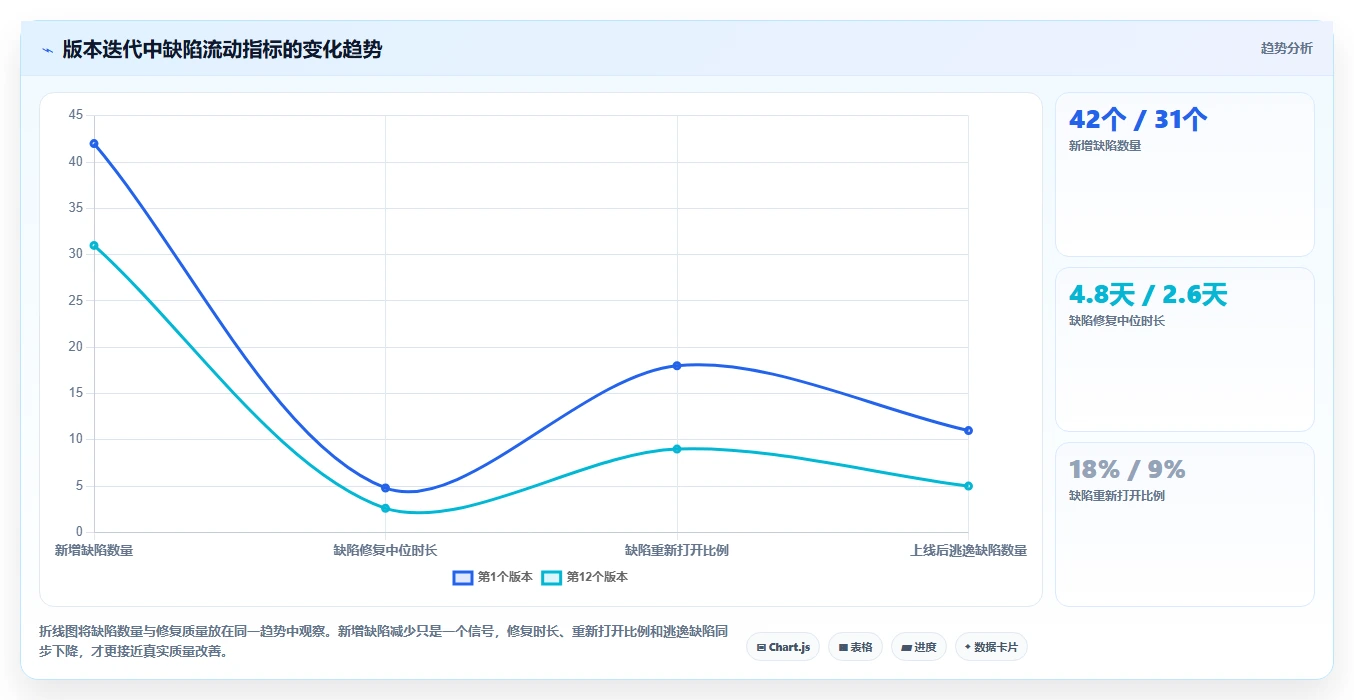Click the lightning icon beside the title
Image resolution: width=1354 pixels, height=700 pixels.
(47, 50)
